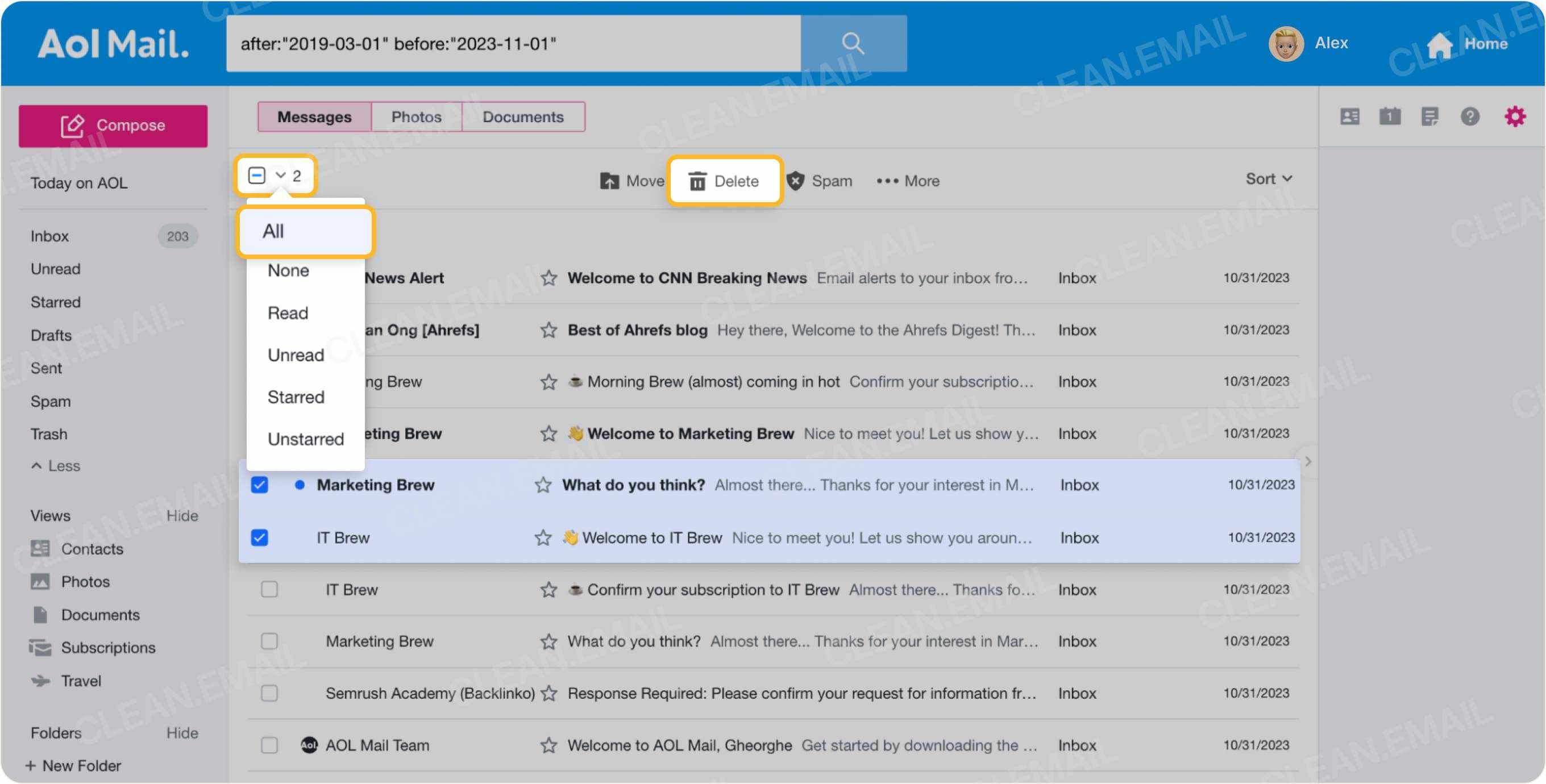Select the Documents tab
This screenshot has height=784, width=1546.
click(523, 116)
